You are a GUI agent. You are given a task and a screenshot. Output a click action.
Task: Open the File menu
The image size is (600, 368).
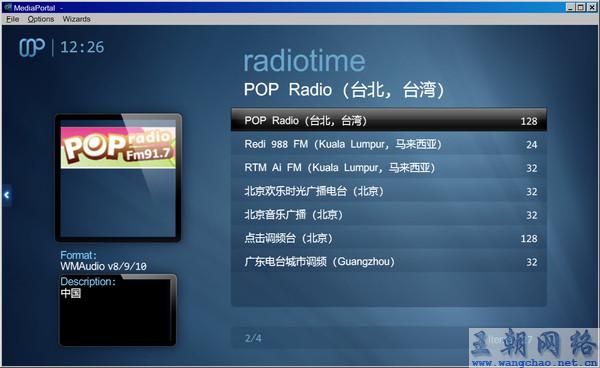tap(12, 19)
